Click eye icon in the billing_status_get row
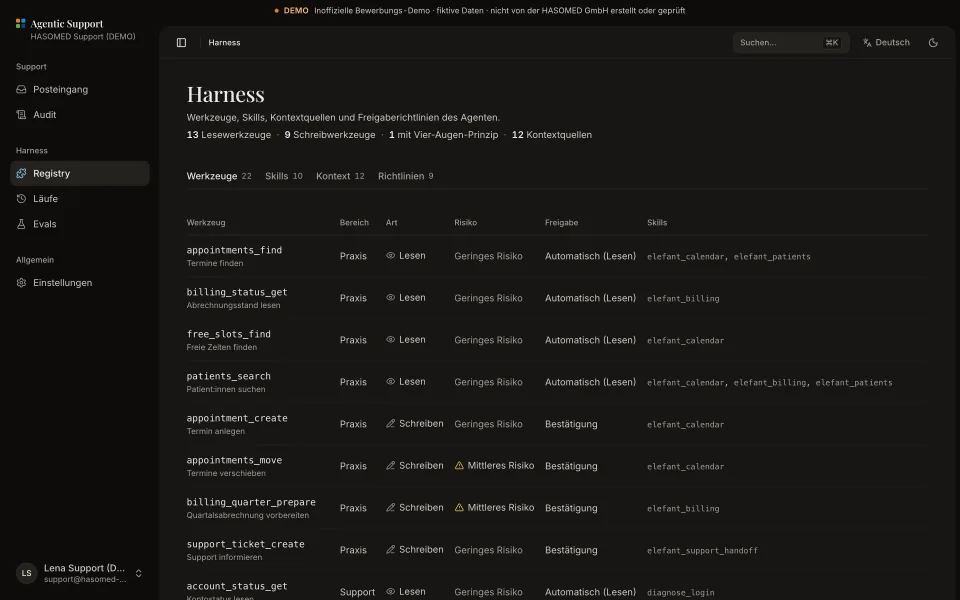 click(x=391, y=298)
